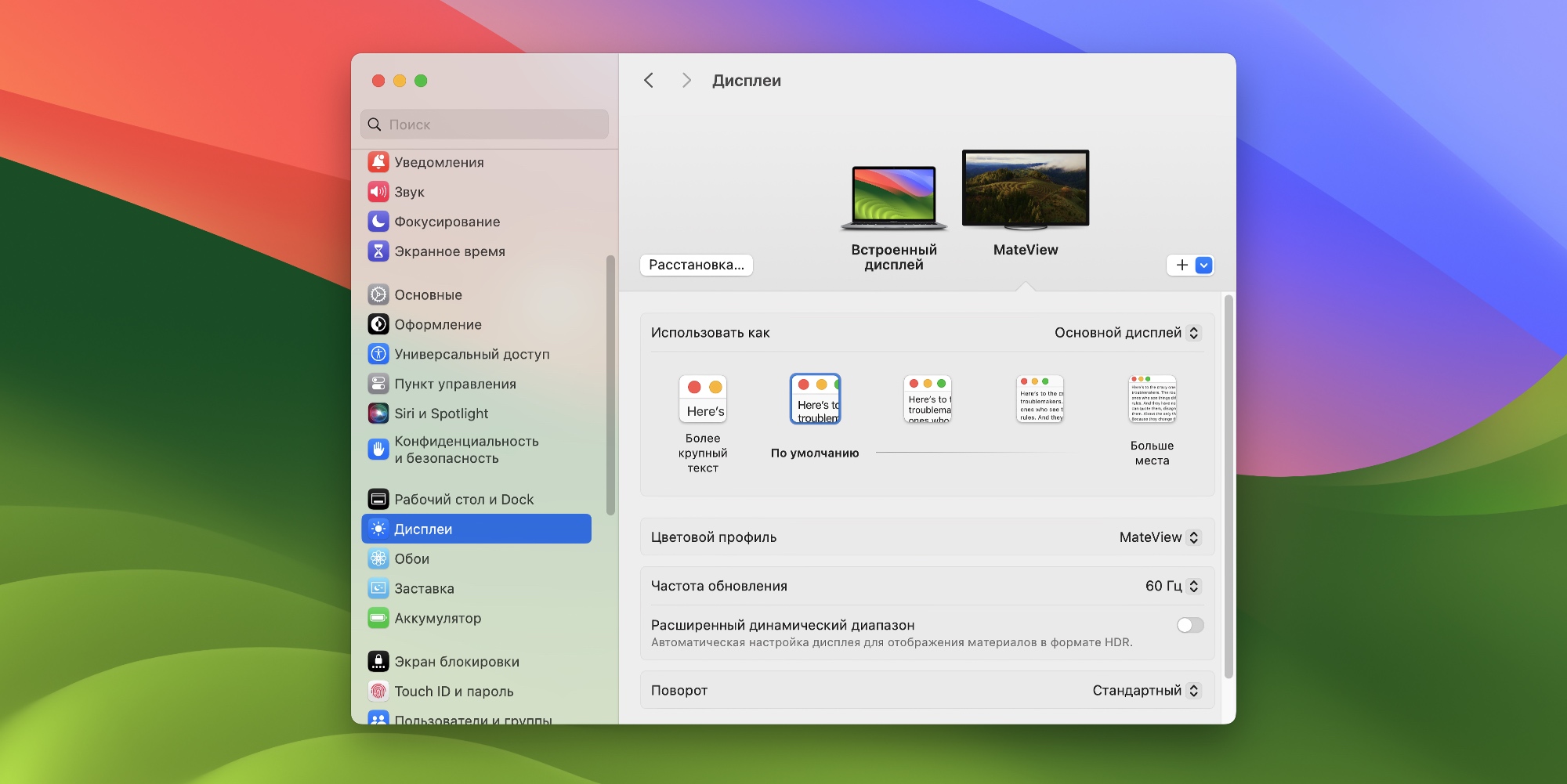Toggle Расширенный динамический диапазон switch
Image resolution: width=1567 pixels, height=784 pixels.
(1190, 625)
